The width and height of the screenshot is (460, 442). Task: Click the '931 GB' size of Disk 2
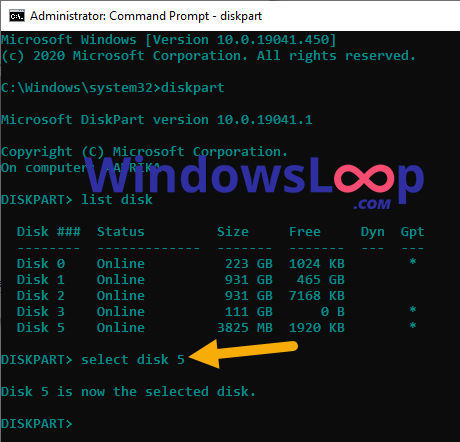pyautogui.click(x=249, y=296)
